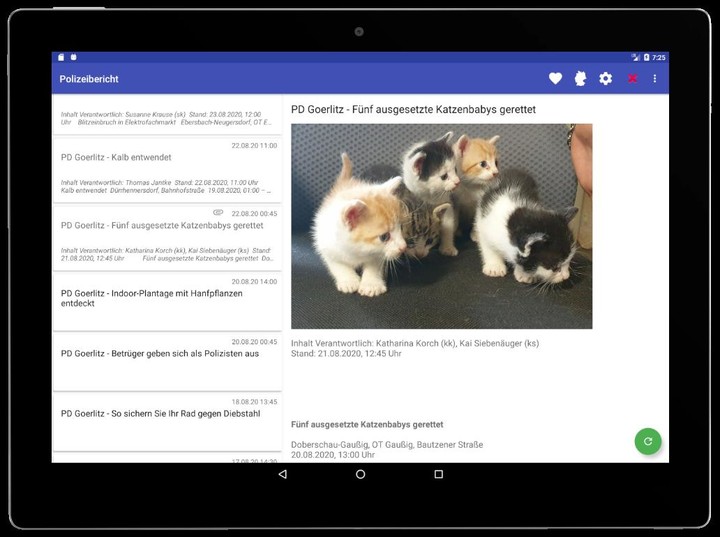
Task: Click the Polizeibericht app title
Action: coord(89,79)
